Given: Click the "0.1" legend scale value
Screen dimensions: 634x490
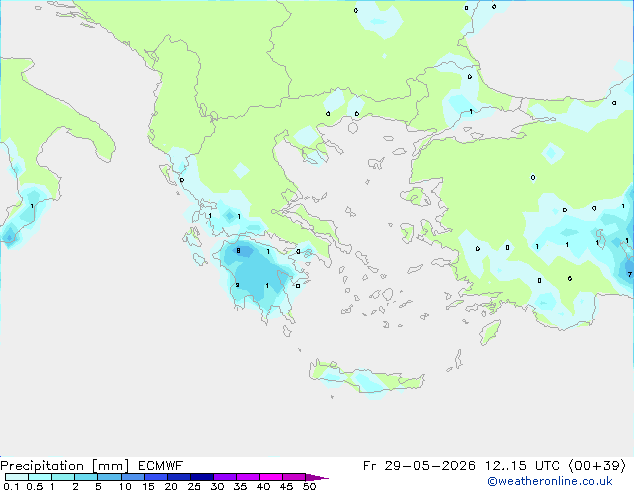Looking at the screenshot, I should pyautogui.click(x=11, y=486).
